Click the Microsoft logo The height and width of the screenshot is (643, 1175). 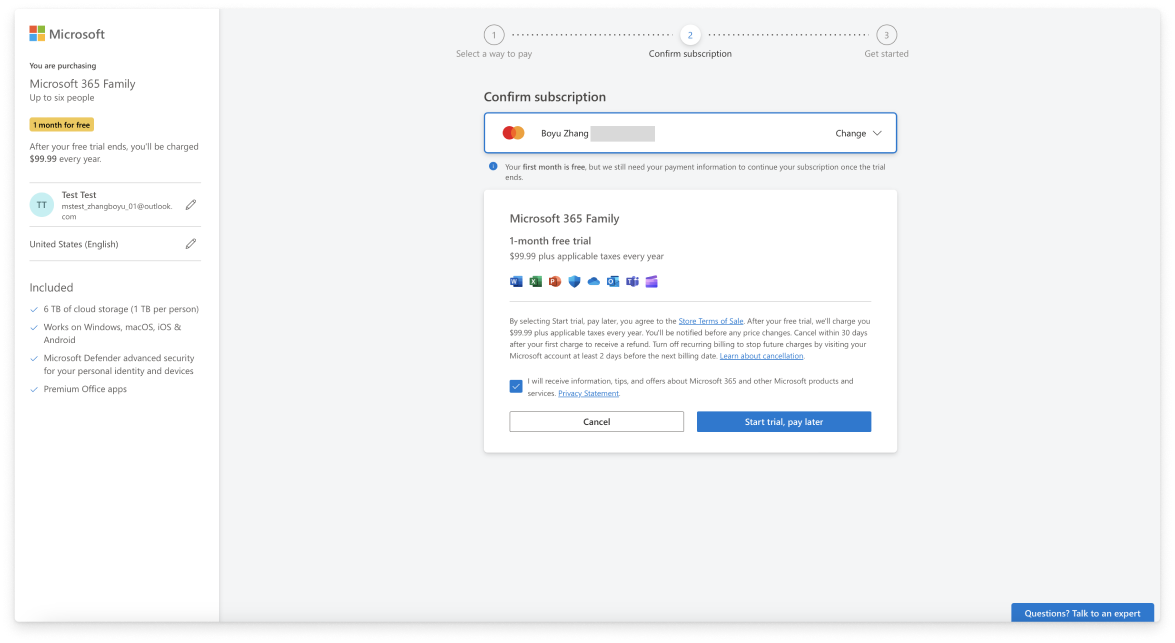point(67,34)
